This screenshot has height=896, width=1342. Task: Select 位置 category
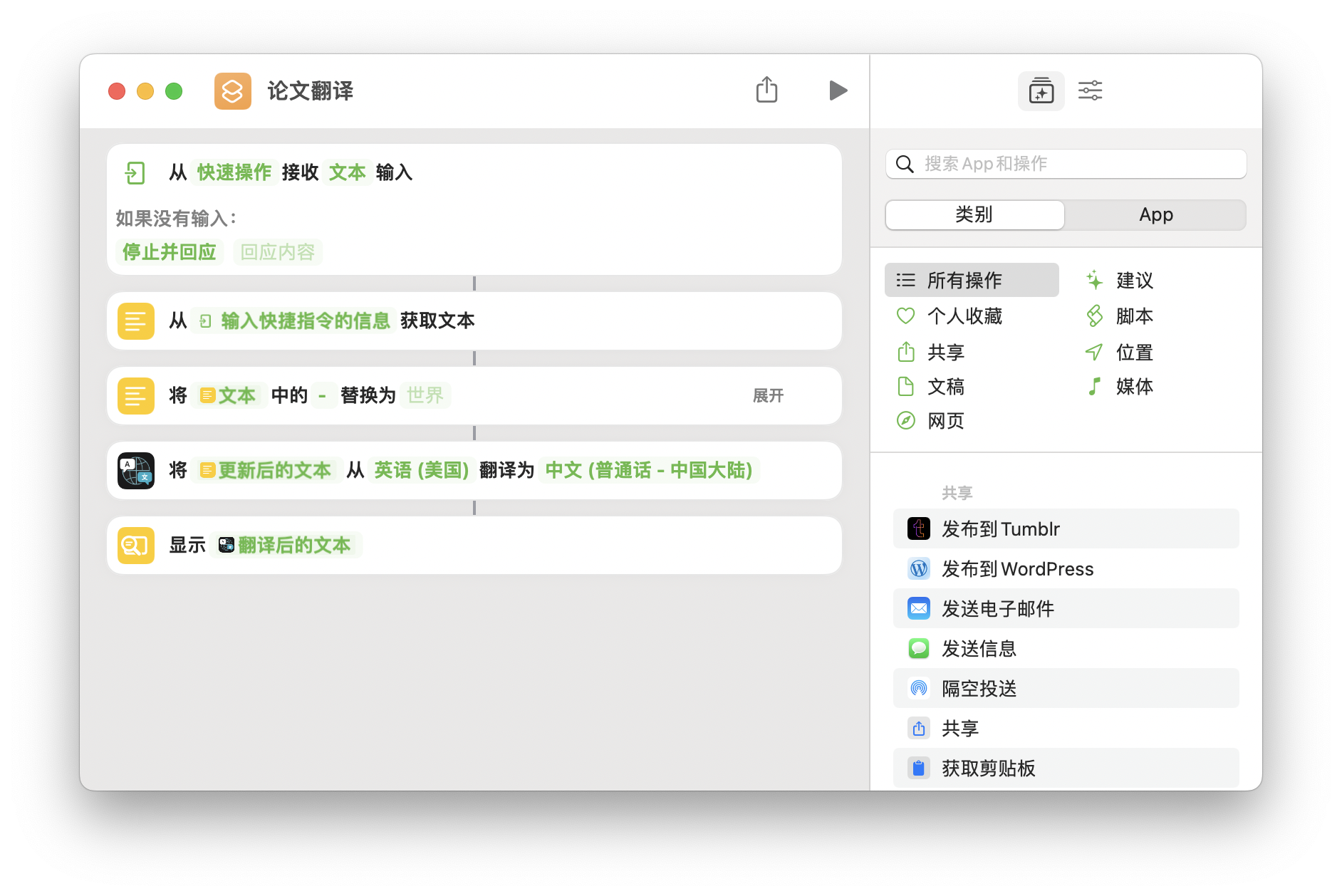coord(1119,352)
